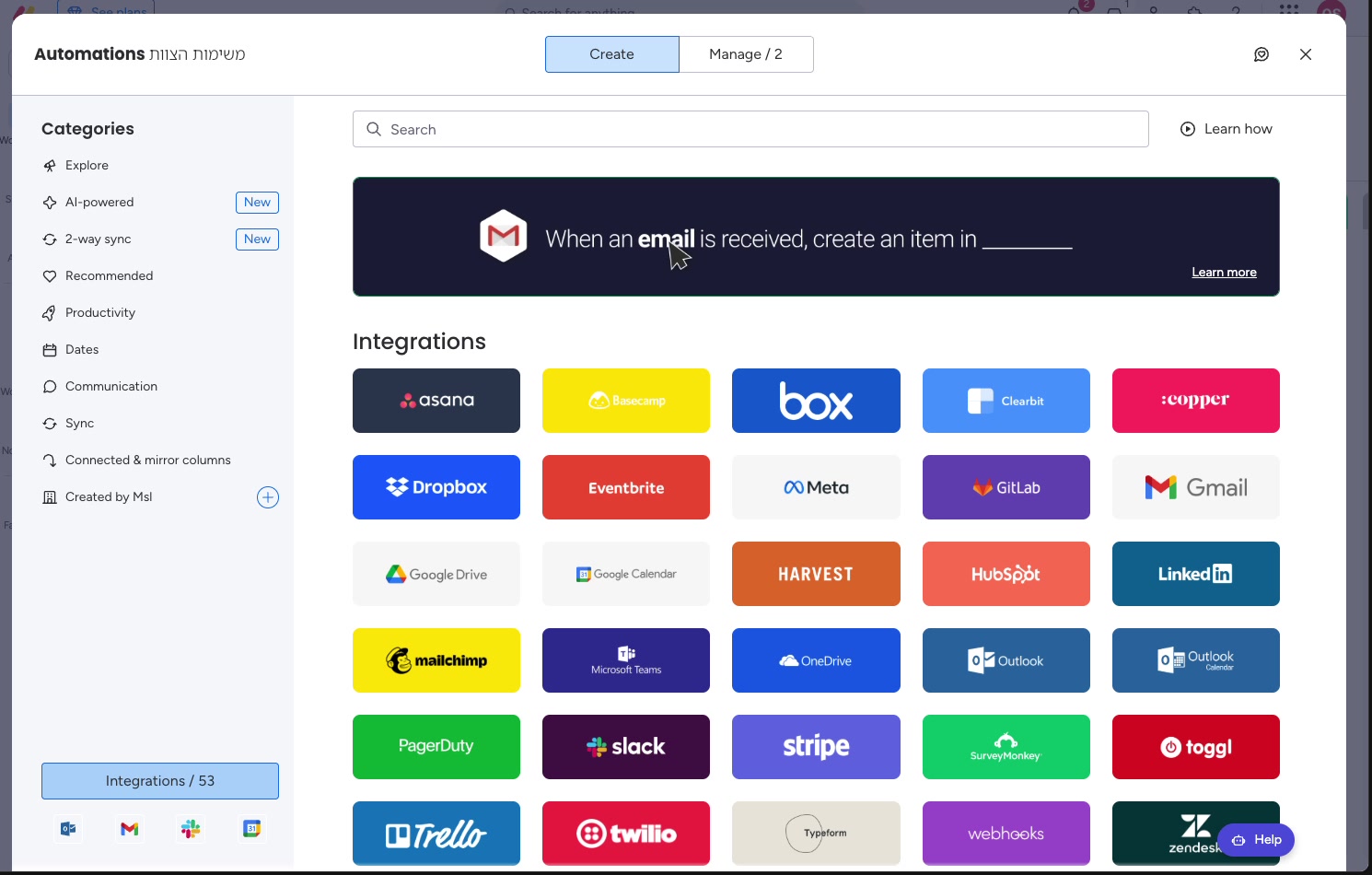Open the Google Drive integration tile
The height and width of the screenshot is (875, 1372).
click(436, 574)
